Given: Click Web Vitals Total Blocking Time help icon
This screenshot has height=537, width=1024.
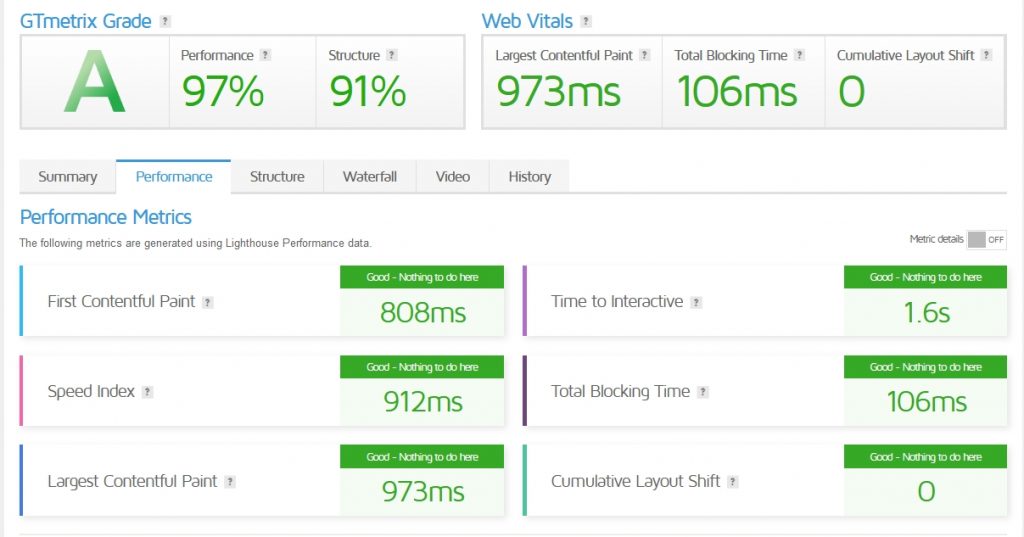Looking at the screenshot, I should click(799, 56).
